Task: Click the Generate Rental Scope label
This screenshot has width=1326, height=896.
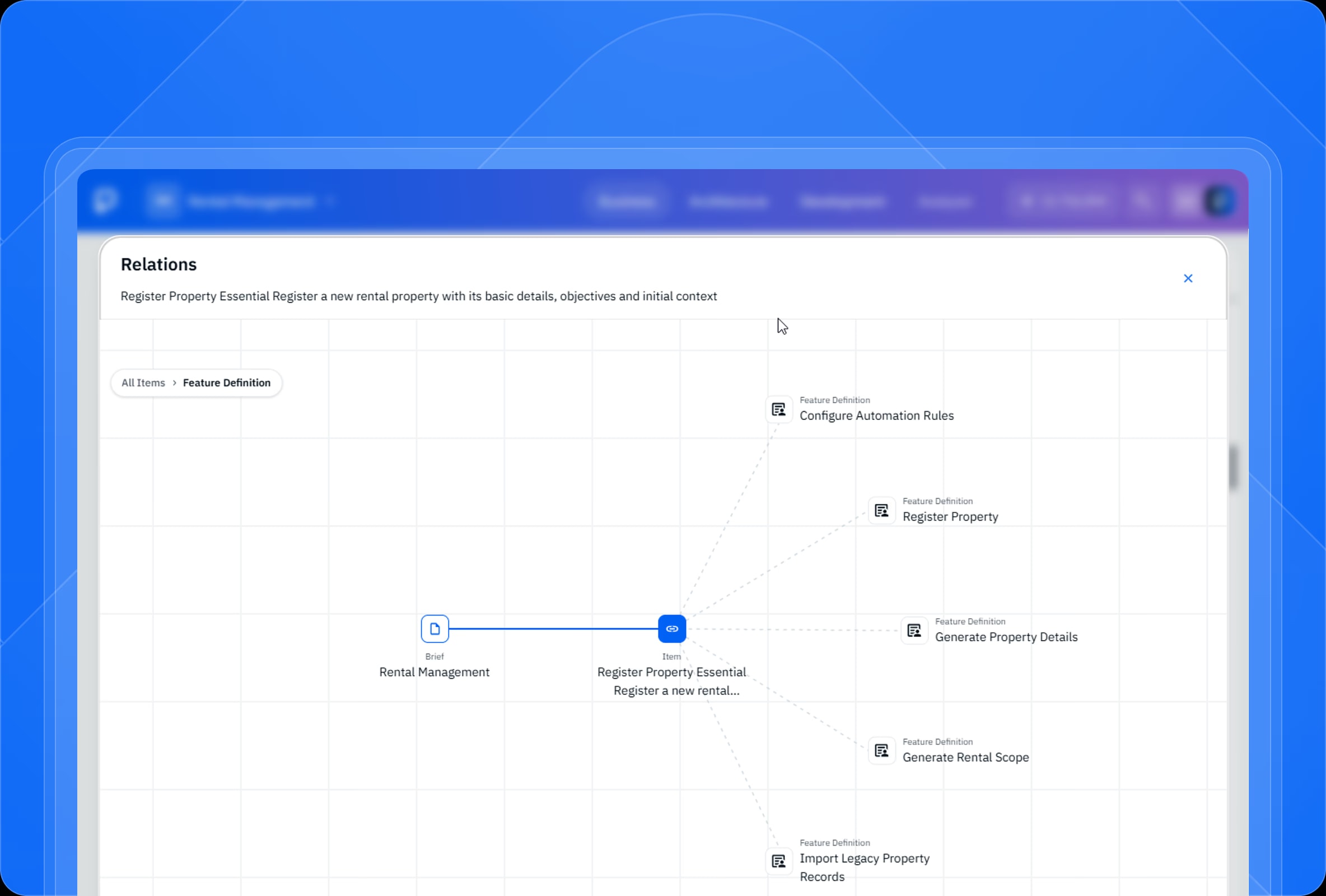Action: [x=966, y=757]
